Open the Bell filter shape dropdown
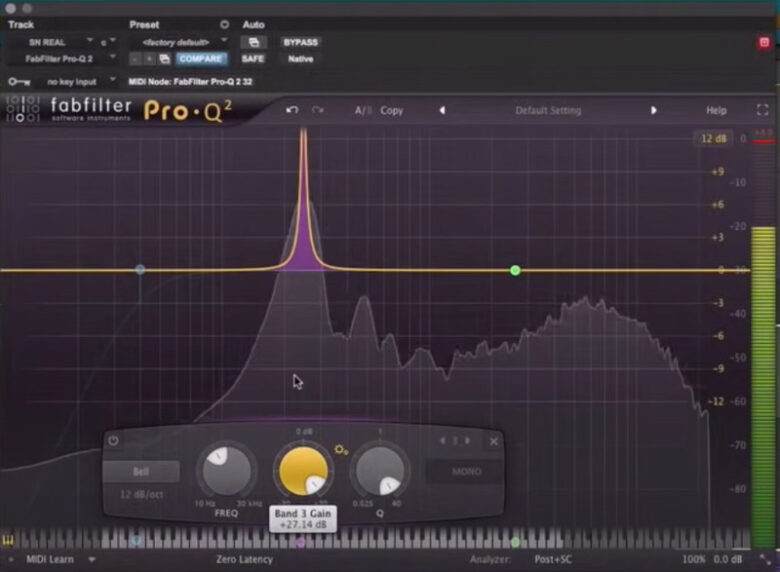 pyautogui.click(x=141, y=472)
